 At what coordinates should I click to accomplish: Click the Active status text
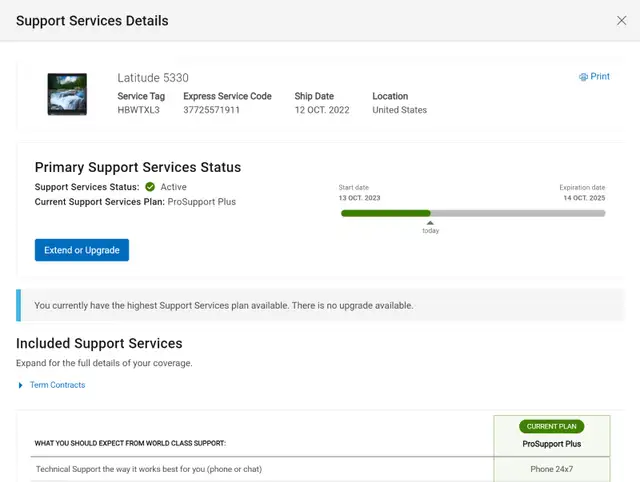[x=173, y=187]
